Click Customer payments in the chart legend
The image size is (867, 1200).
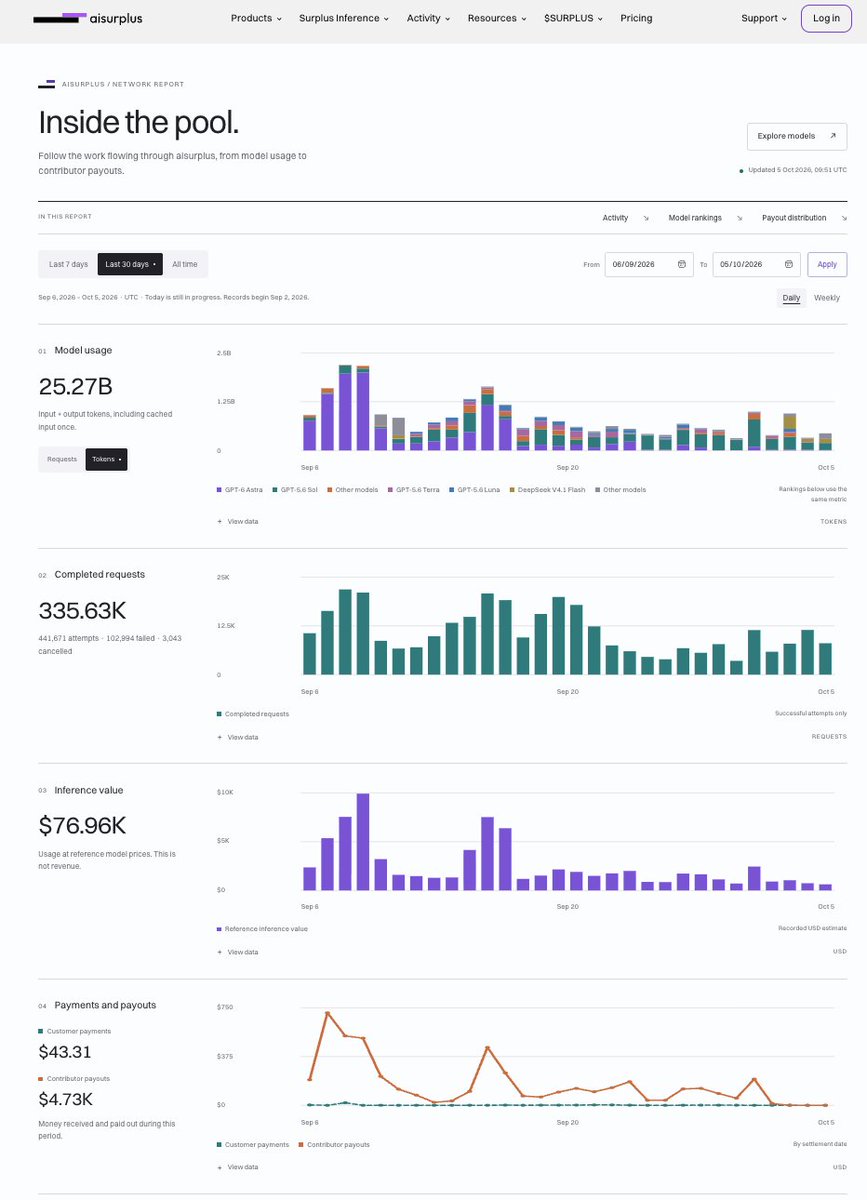coord(253,1144)
